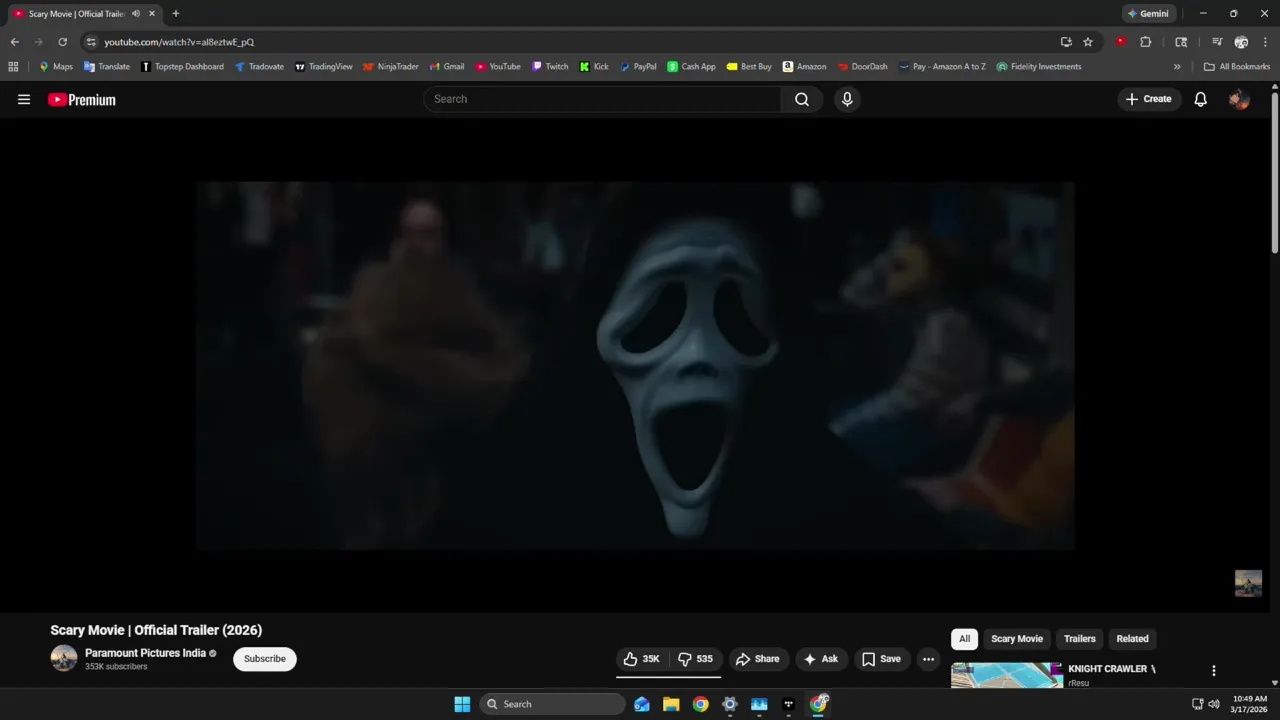Open the Topstep Dashboard bookmark
This screenshot has height=720, width=1280.
pos(182,67)
